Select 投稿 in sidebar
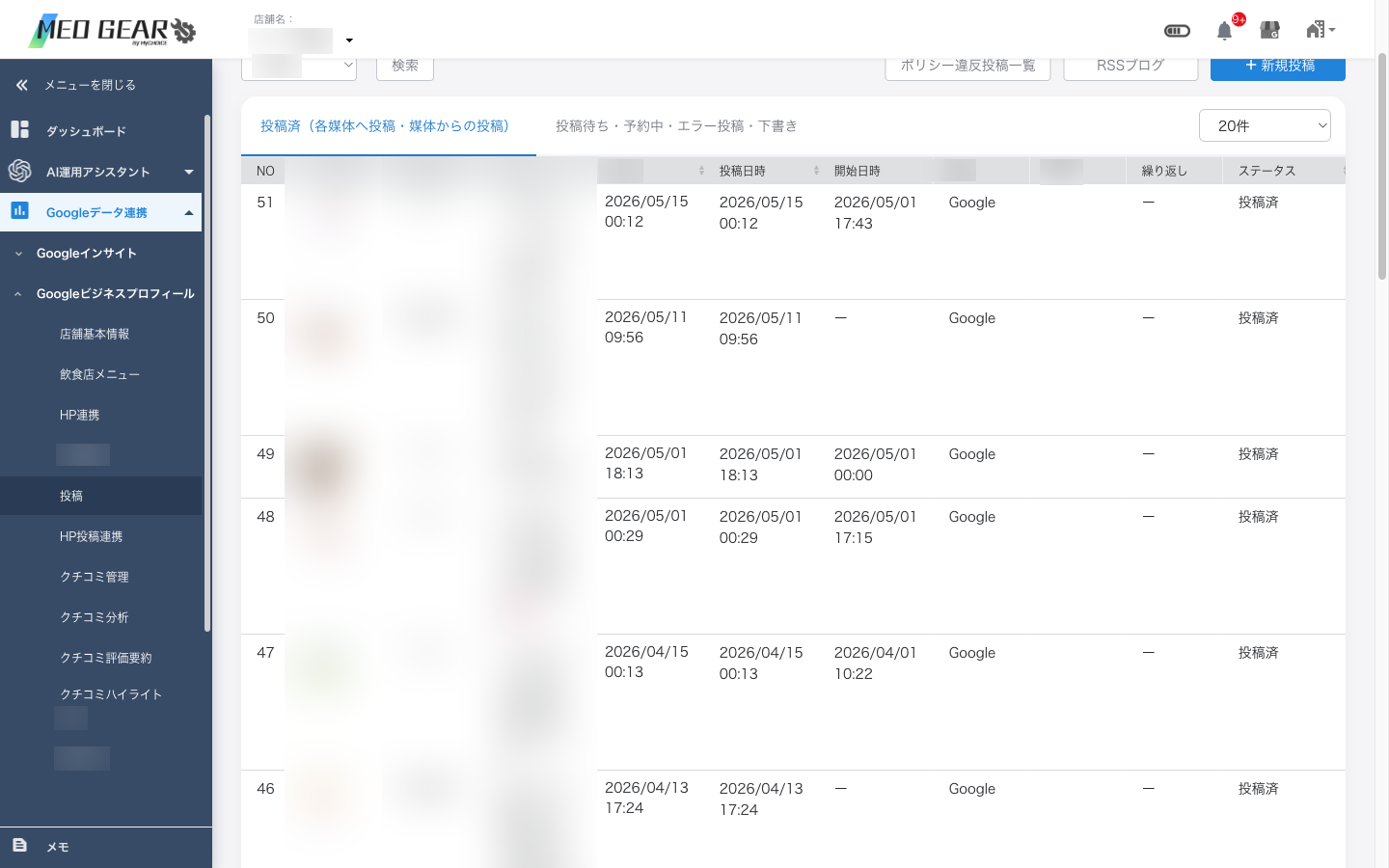This screenshot has width=1389, height=868. point(101,496)
